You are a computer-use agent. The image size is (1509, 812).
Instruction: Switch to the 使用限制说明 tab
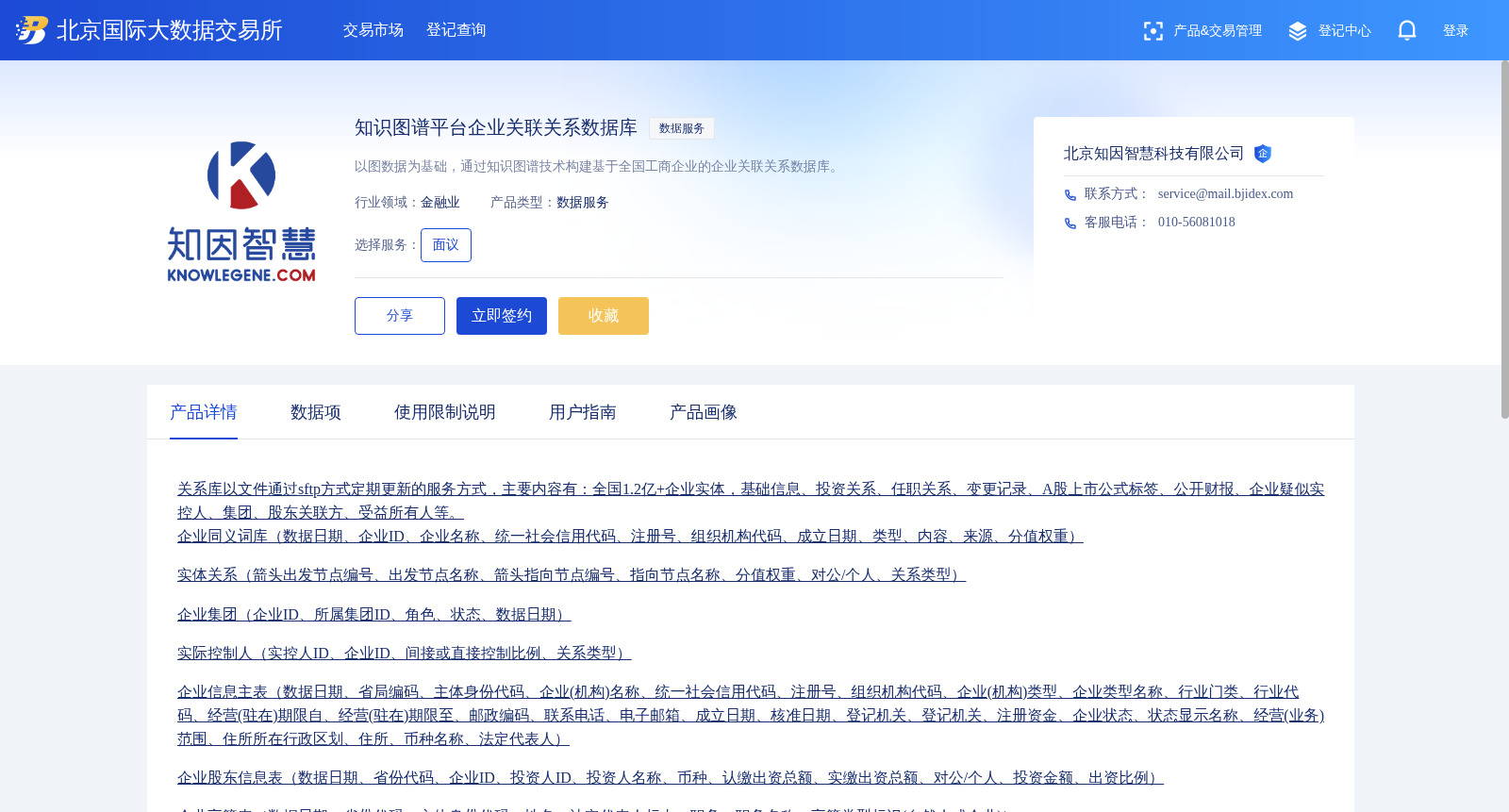click(x=445, y=412)
